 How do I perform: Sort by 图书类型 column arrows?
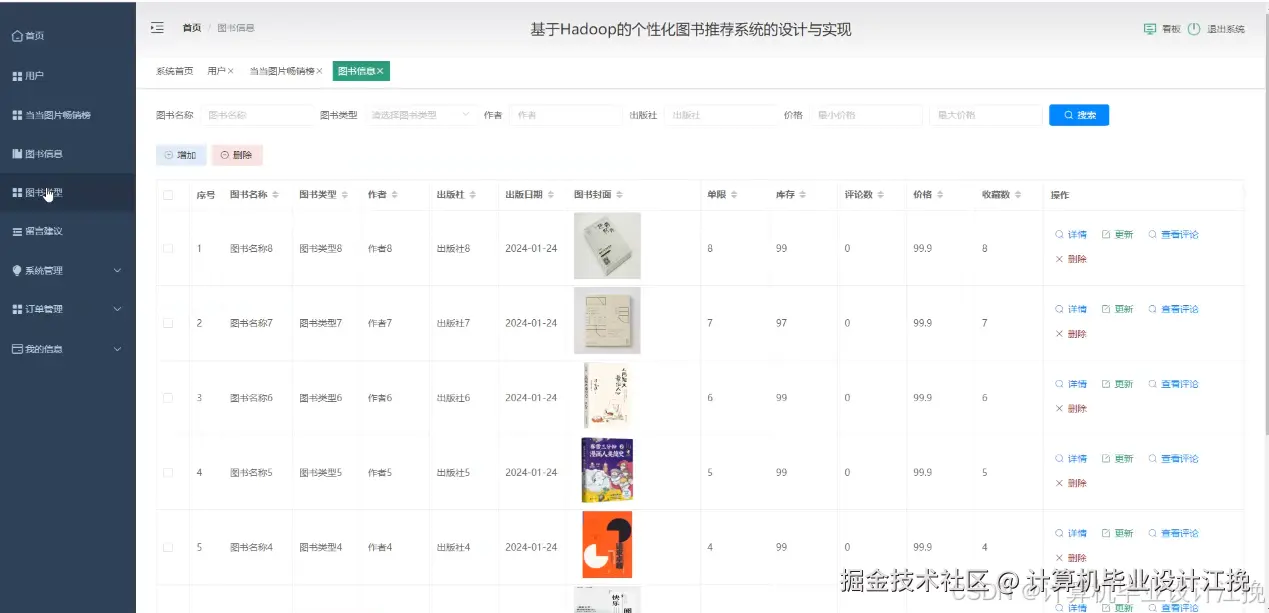pyautogui.click(x=345, y=195)
